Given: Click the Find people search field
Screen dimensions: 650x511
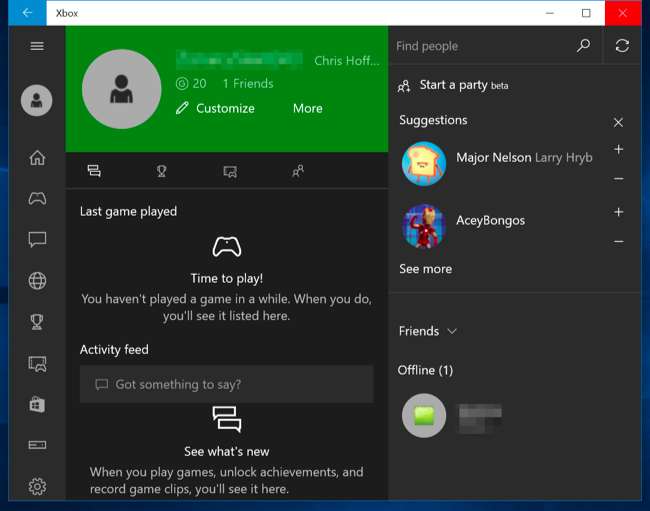Looking at the screenshot, I should pyautogui.click(x=480, y=46).
